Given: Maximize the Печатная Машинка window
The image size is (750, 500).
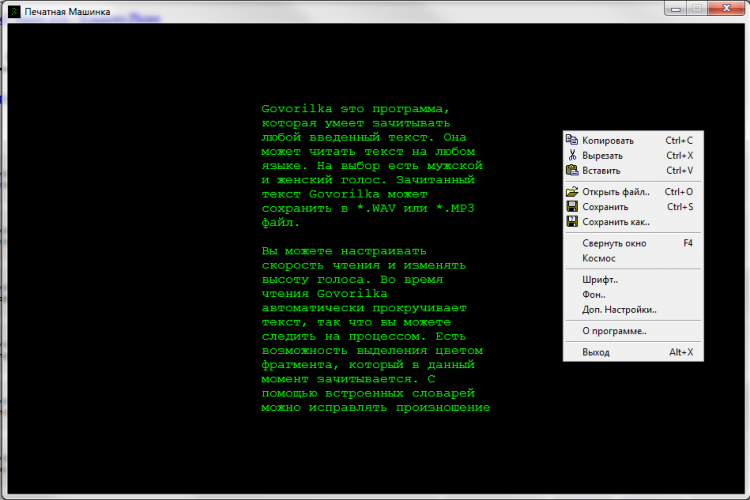Looking at the screenshot, I should point(696,8).
